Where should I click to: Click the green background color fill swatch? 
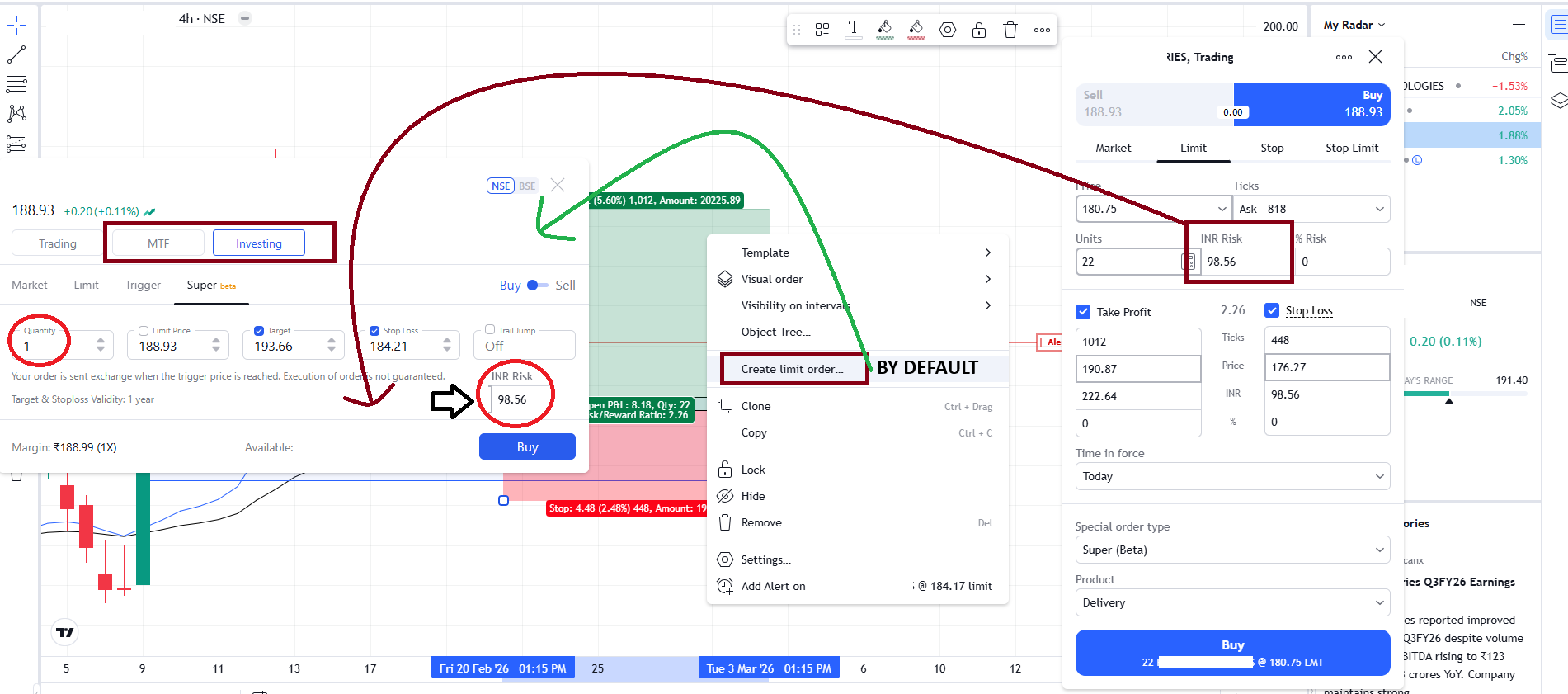(x=885, y=30)
